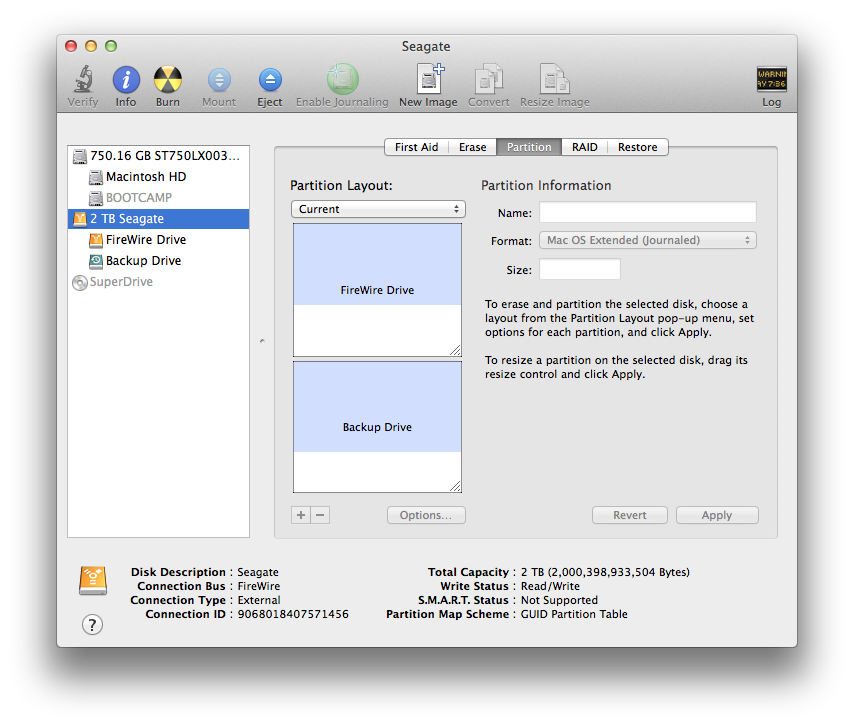The width and height of the screenshot is (854, 726).
Task: Click the sidebar splitter handle
Action: point(262,341)
